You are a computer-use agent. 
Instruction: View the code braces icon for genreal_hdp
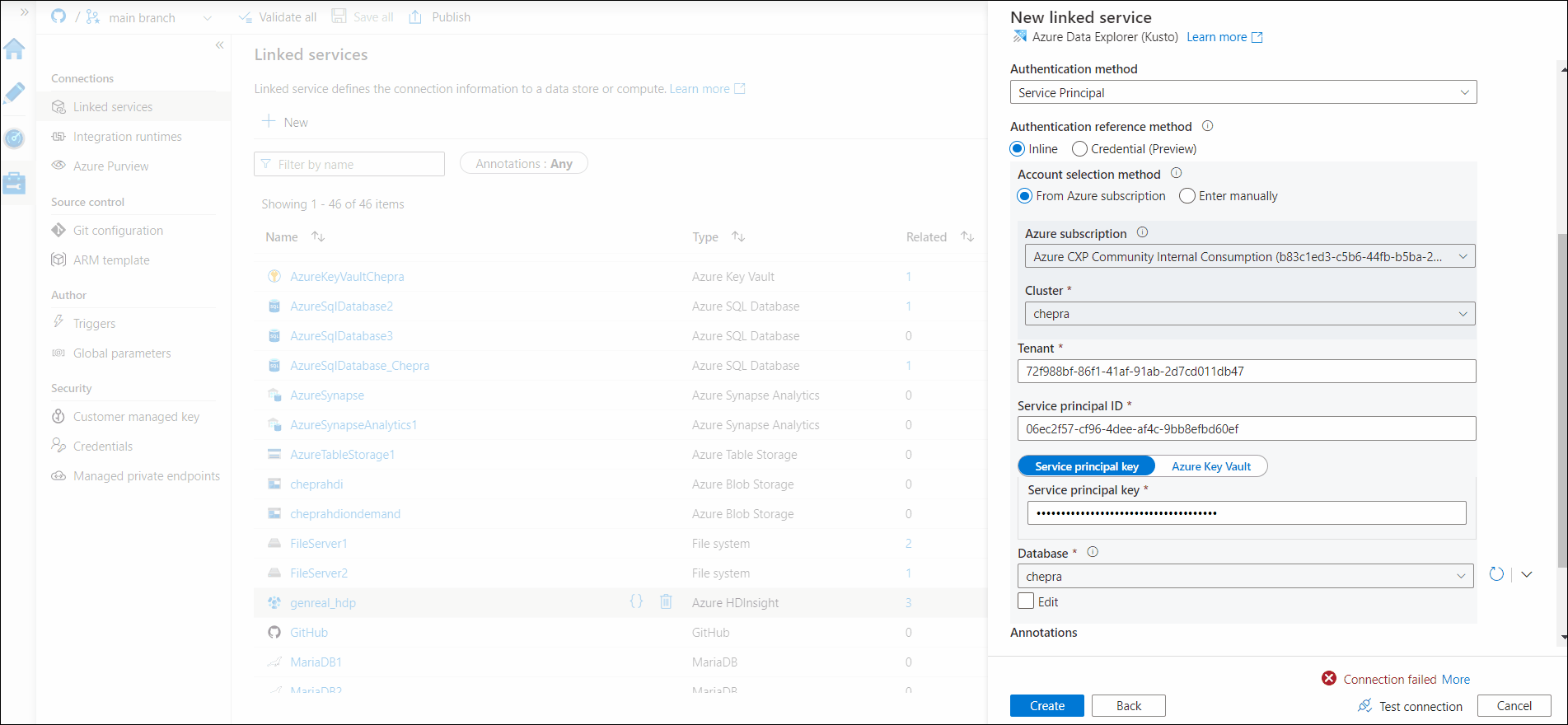[x=636, y=602]
